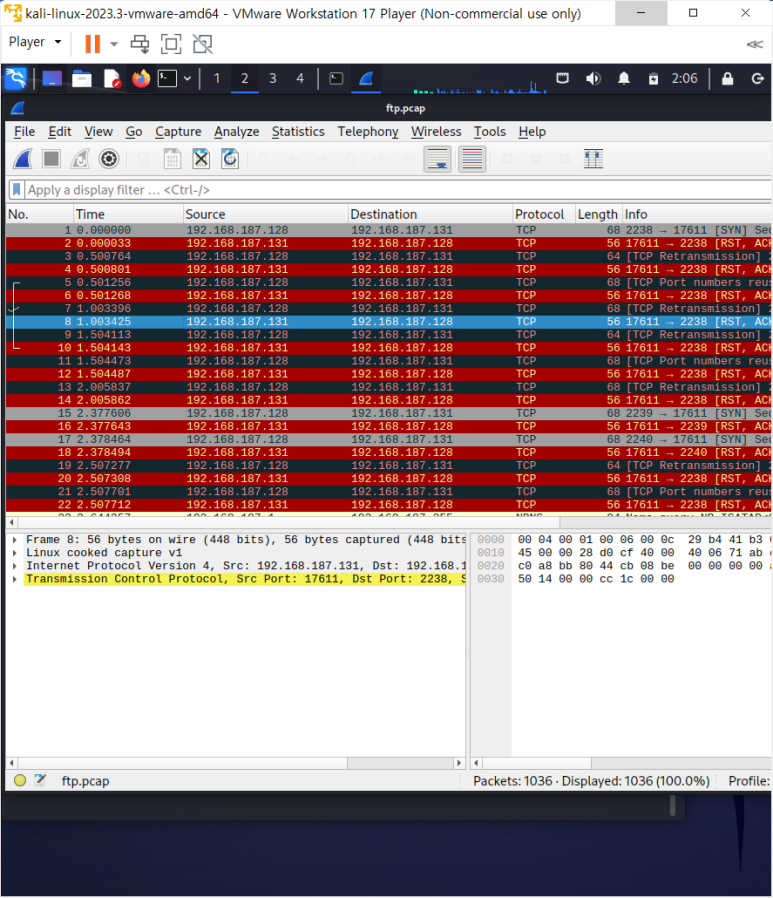Open VMware power options dropdown arrow

[x=114, y=44]
